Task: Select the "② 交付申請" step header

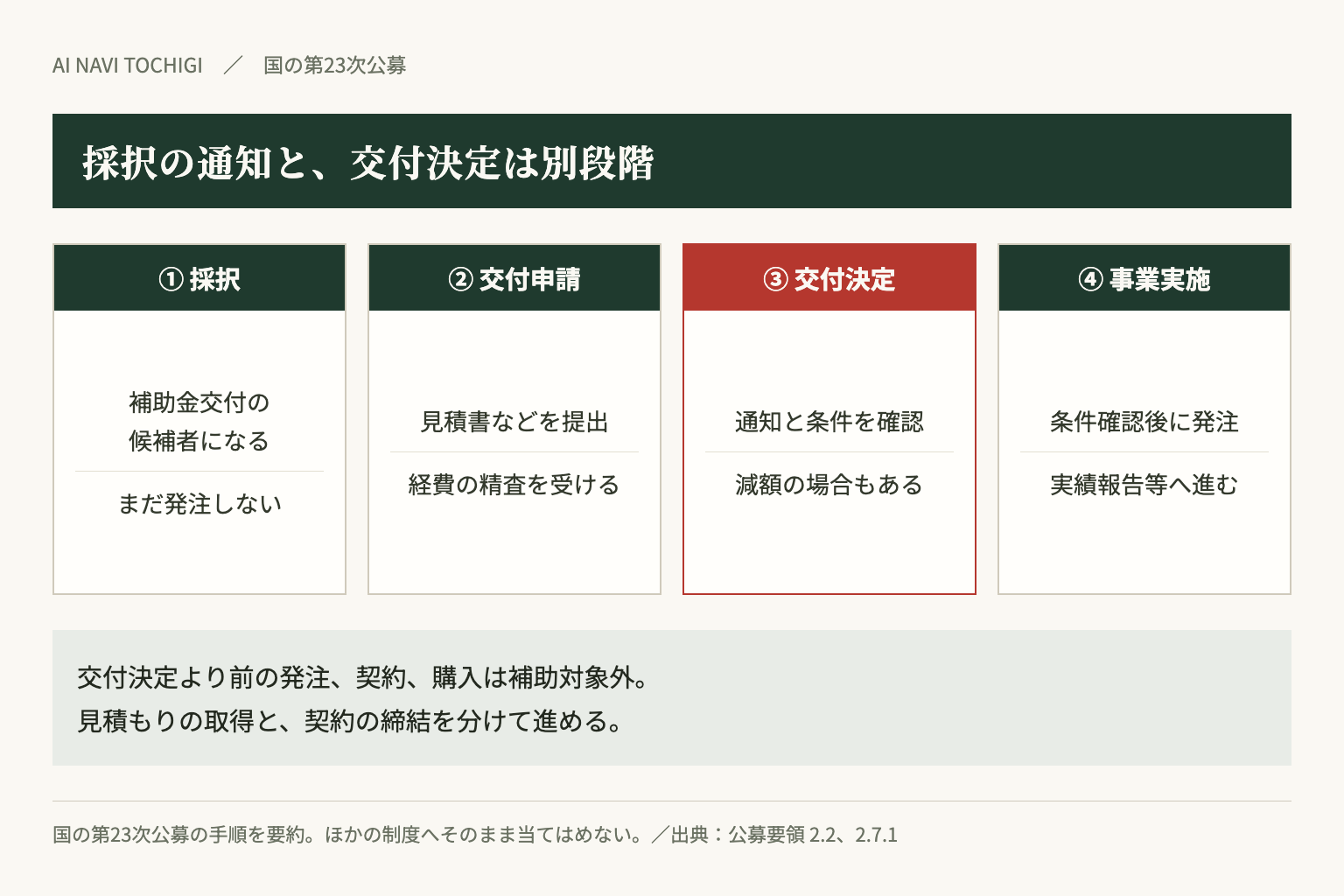Action: (x=514, y=278)
